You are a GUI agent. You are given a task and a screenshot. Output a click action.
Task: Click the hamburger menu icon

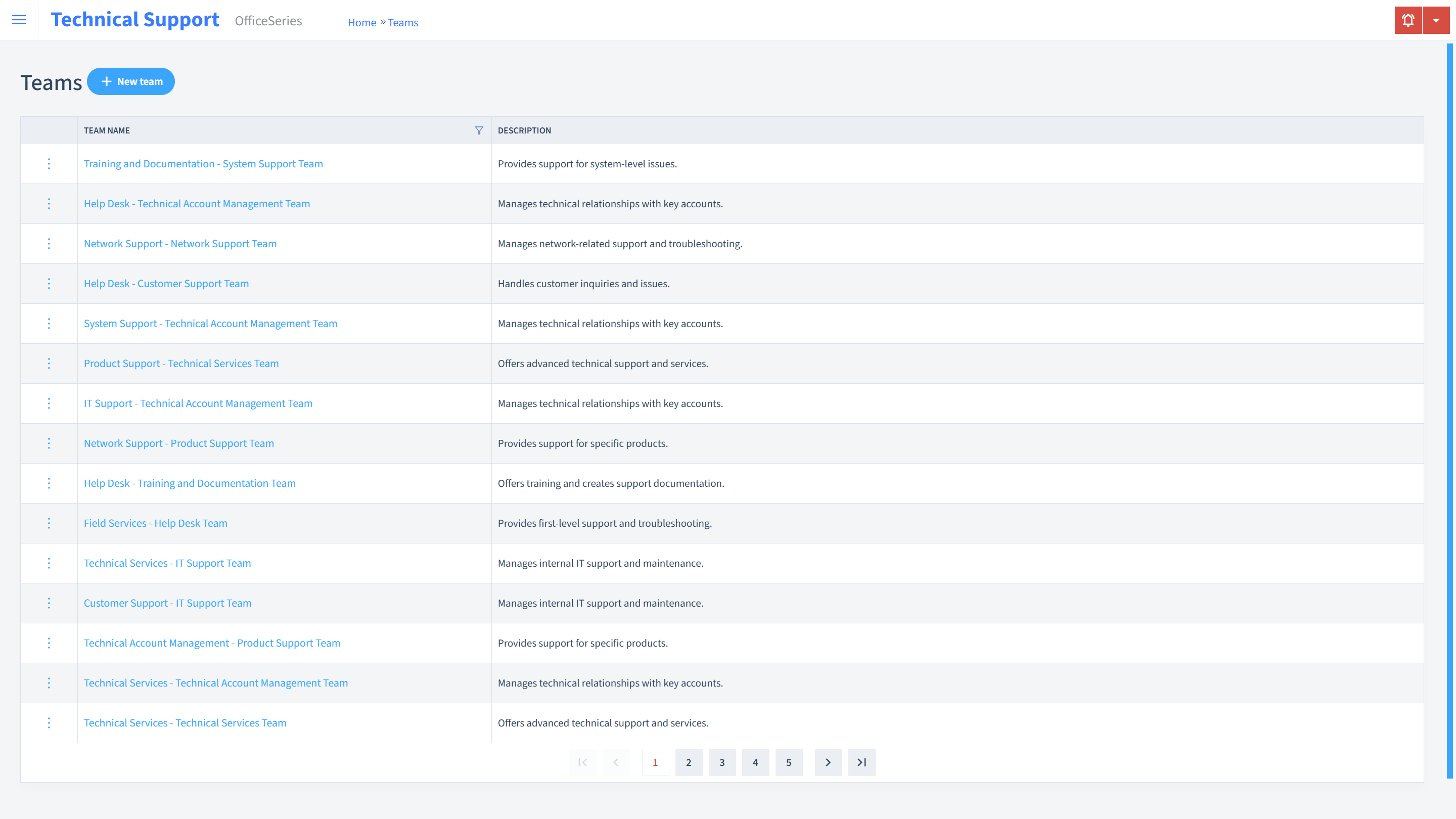(x=19, y=18)
